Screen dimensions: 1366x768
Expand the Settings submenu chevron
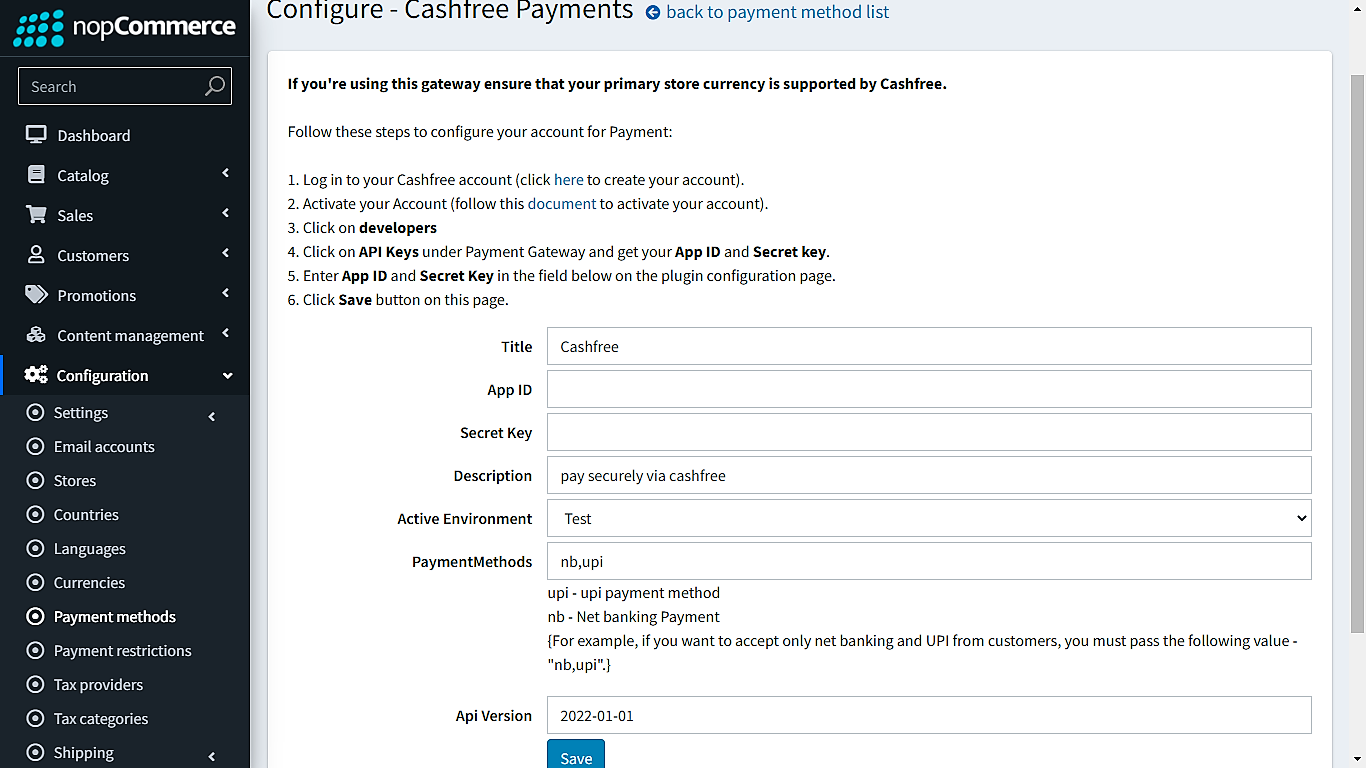point(212,416)
